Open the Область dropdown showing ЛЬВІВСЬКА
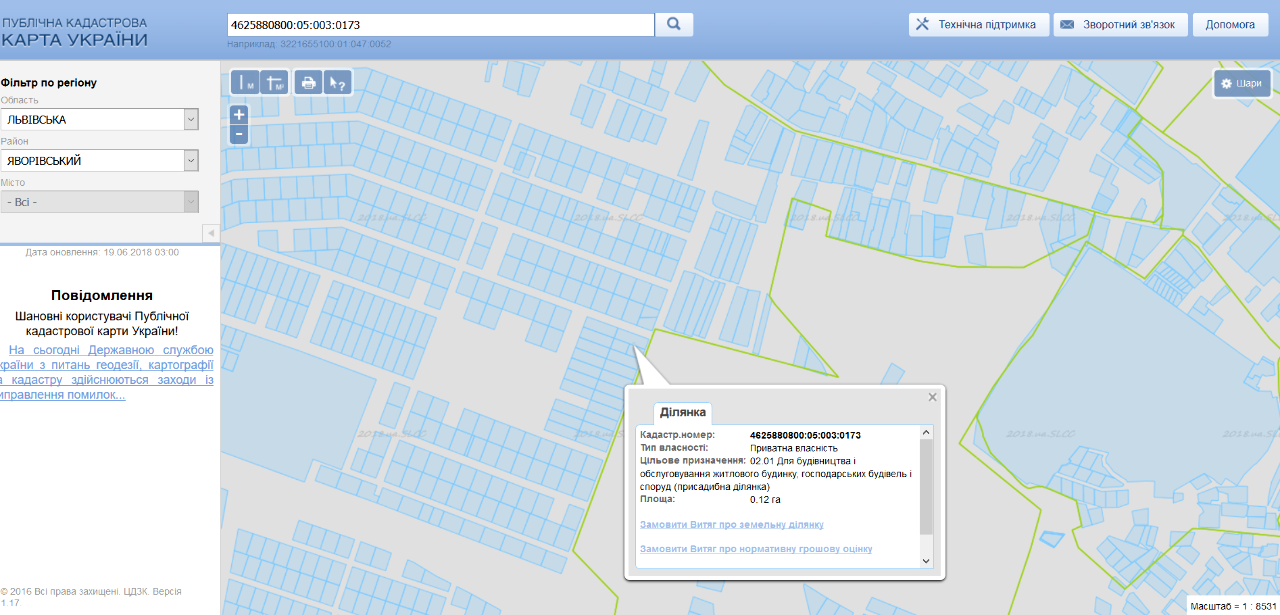 tap(100, 119)
